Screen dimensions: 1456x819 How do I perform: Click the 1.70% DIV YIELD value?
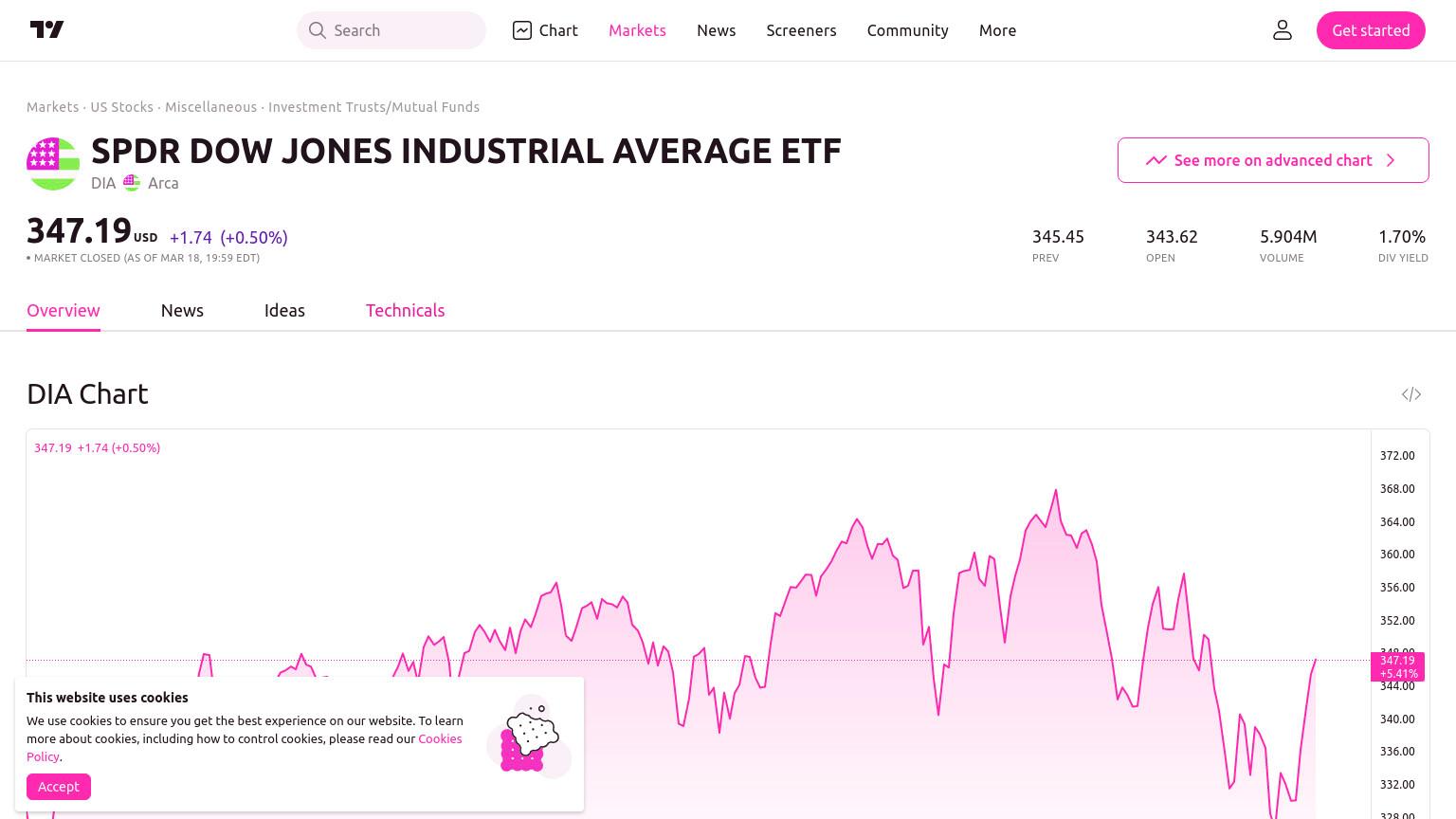pos(1402,237)
